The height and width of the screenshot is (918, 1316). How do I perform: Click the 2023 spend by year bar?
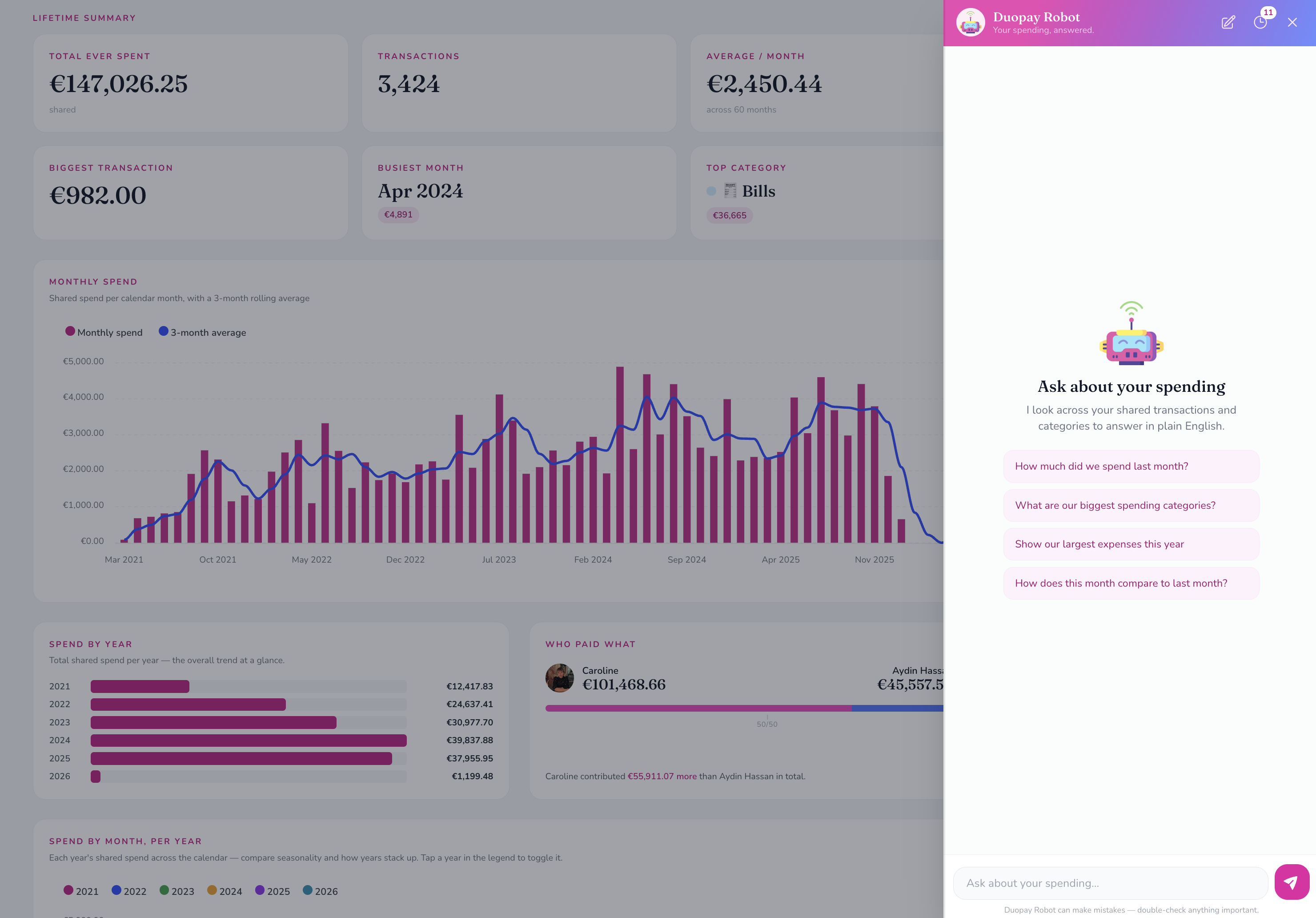[x=213, y=722]
